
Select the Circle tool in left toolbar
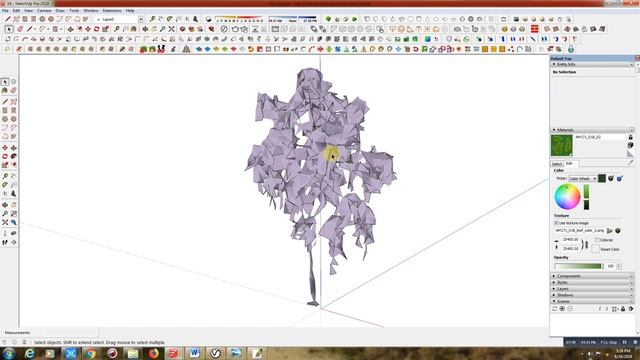[x=5, y=119]
